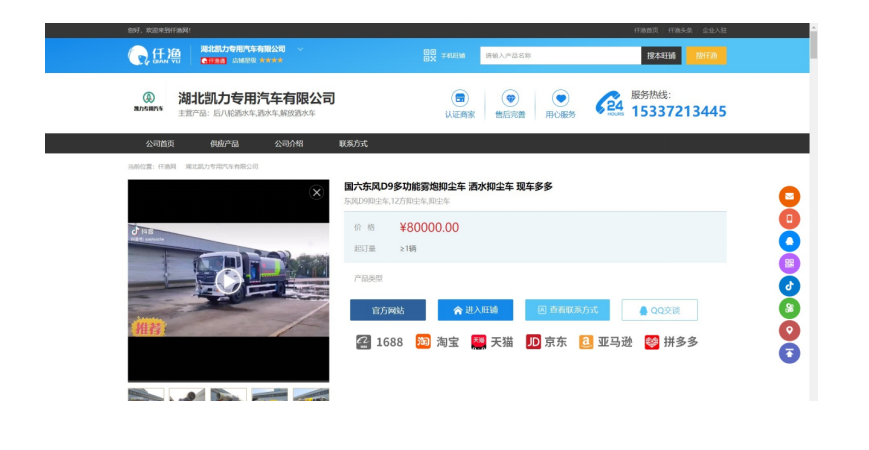This screenshot has height=450, width=869.
Task: Open the 供应产品 nav item
Action: pos(224,144)
